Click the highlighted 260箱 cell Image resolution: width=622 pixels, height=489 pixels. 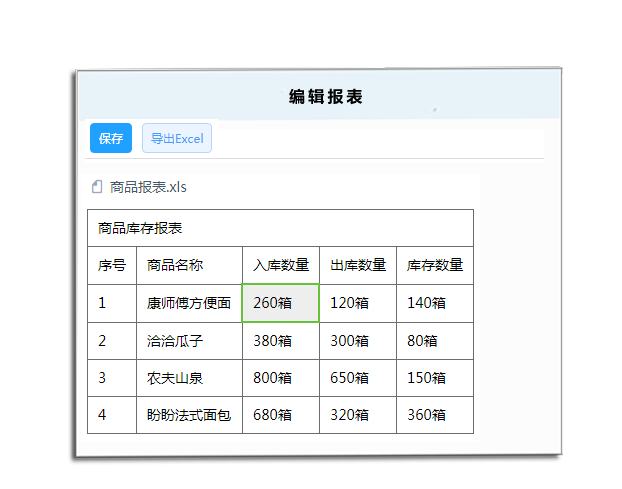(280, 303)
